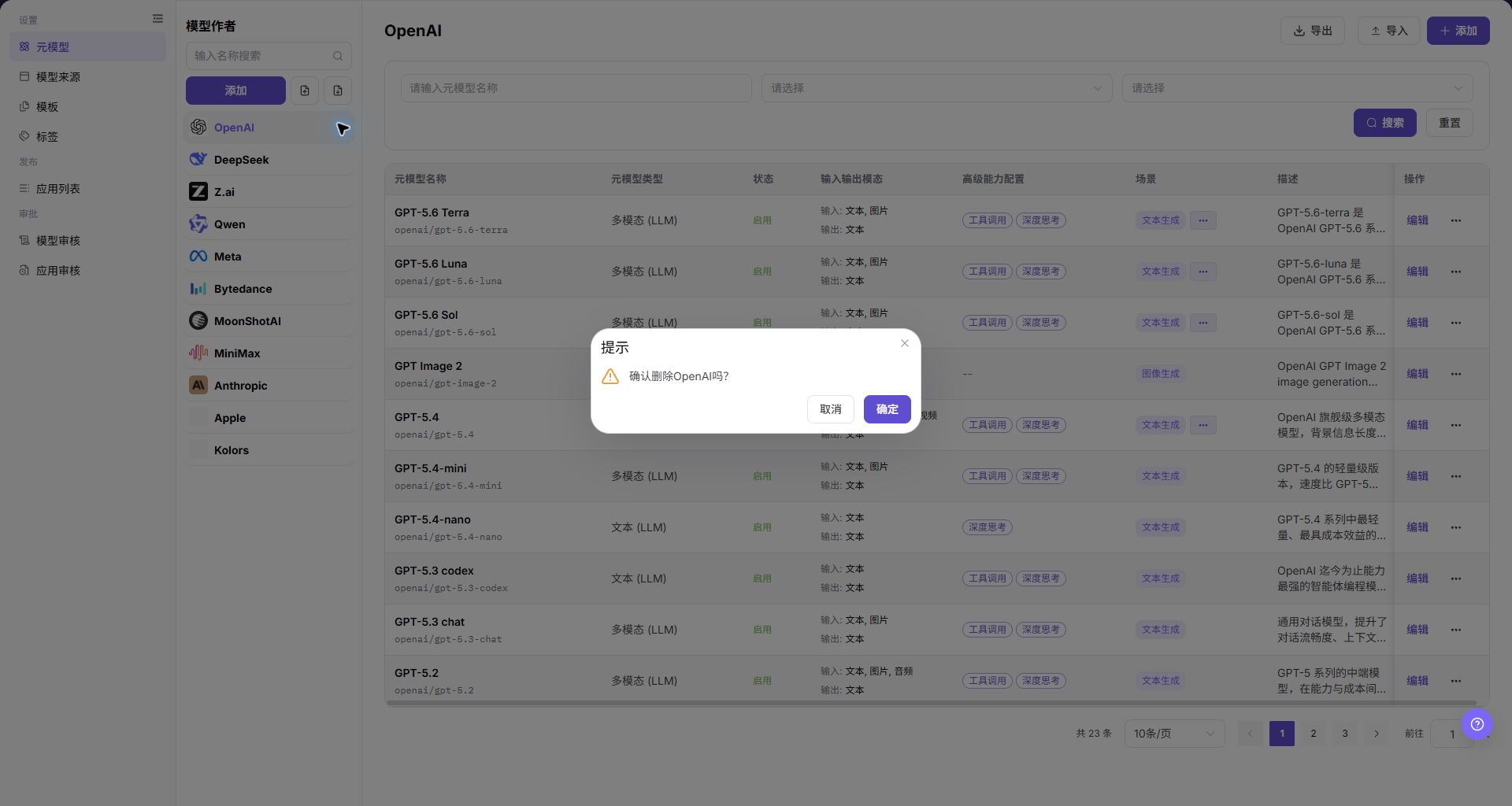Expand extra scene tags for the GPT-5.4 row
Screen dimensions: 1512x806
[1203, 425]
